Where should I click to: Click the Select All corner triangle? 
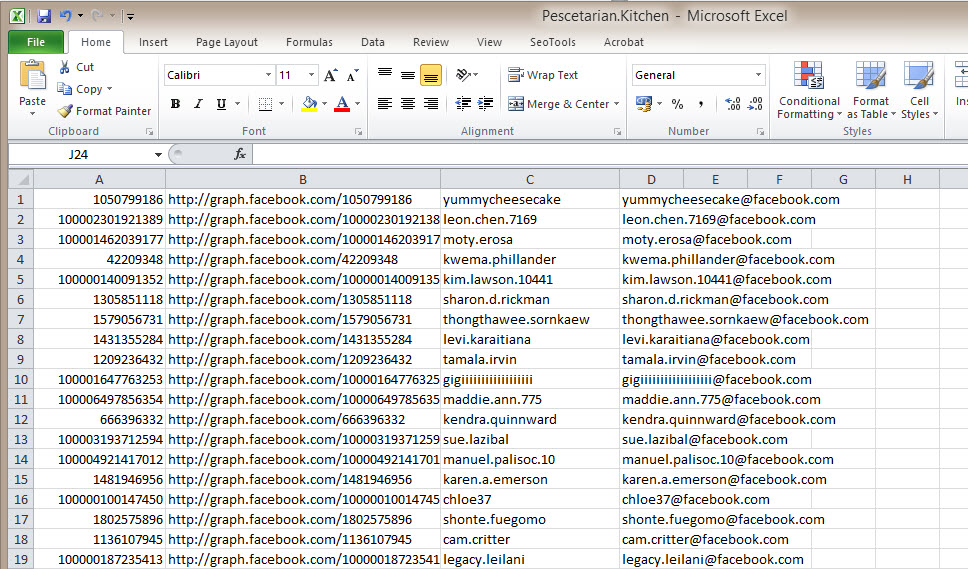pos(23,180)
